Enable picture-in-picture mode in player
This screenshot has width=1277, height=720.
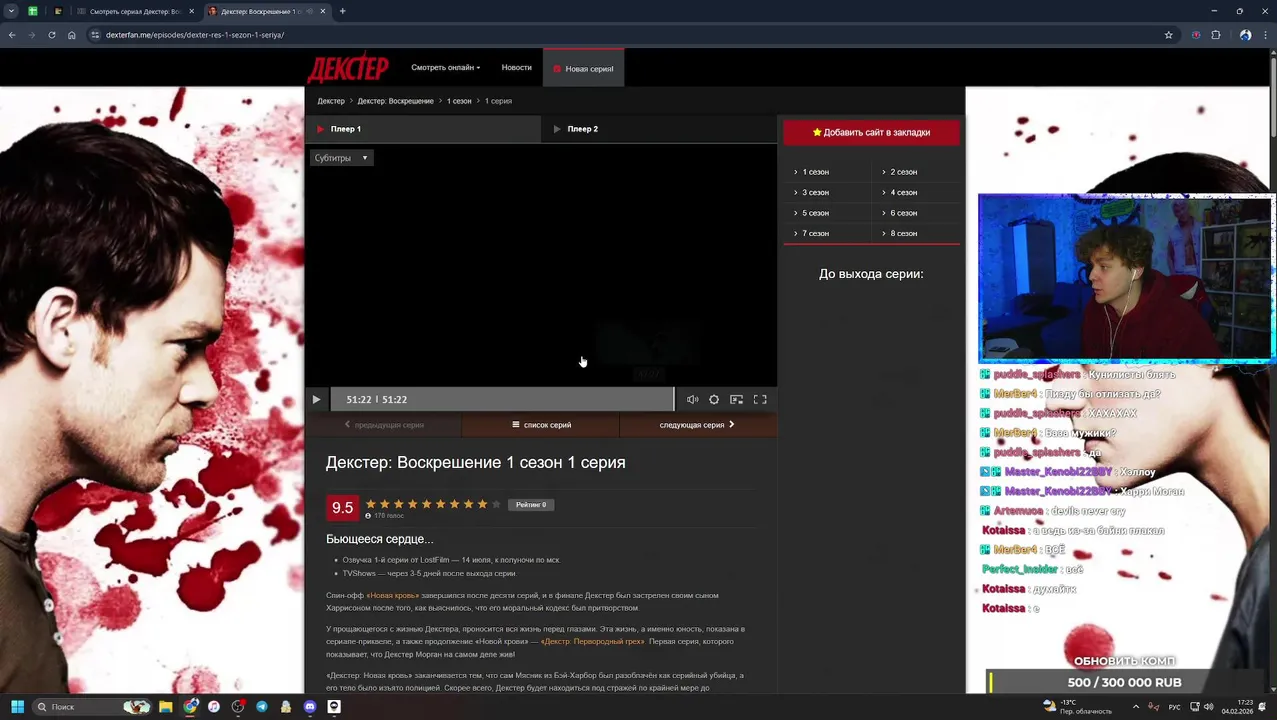pos(737,399)
